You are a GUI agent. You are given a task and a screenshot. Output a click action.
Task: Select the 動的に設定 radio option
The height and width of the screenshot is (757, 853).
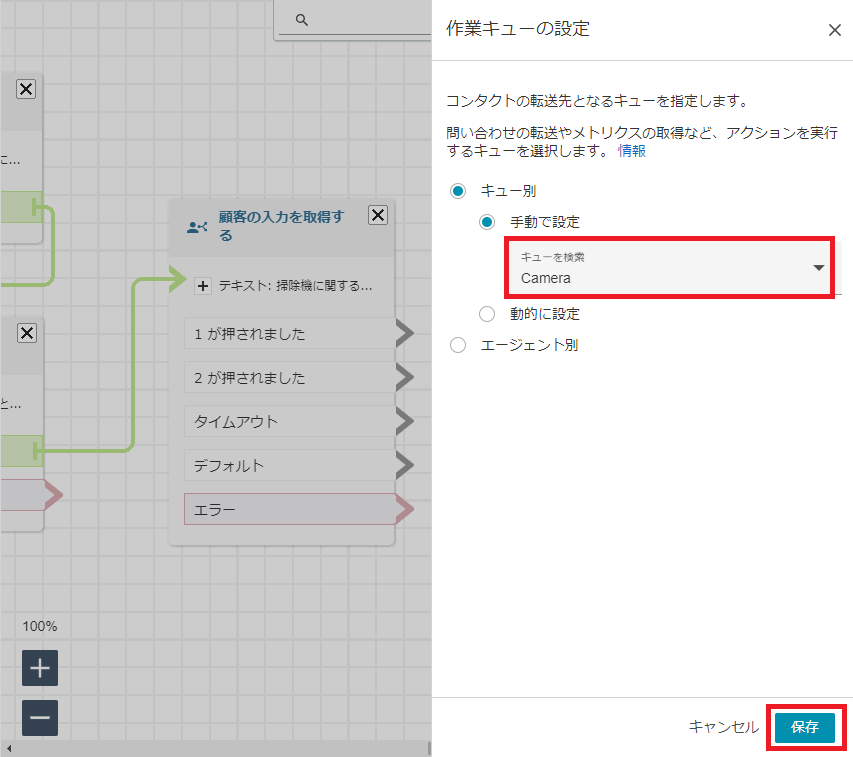coord(487,314)
